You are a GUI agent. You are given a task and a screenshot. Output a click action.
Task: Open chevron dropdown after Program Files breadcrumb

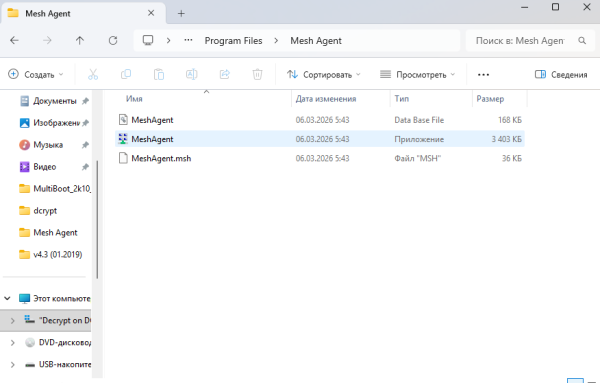tap(276, 41)
